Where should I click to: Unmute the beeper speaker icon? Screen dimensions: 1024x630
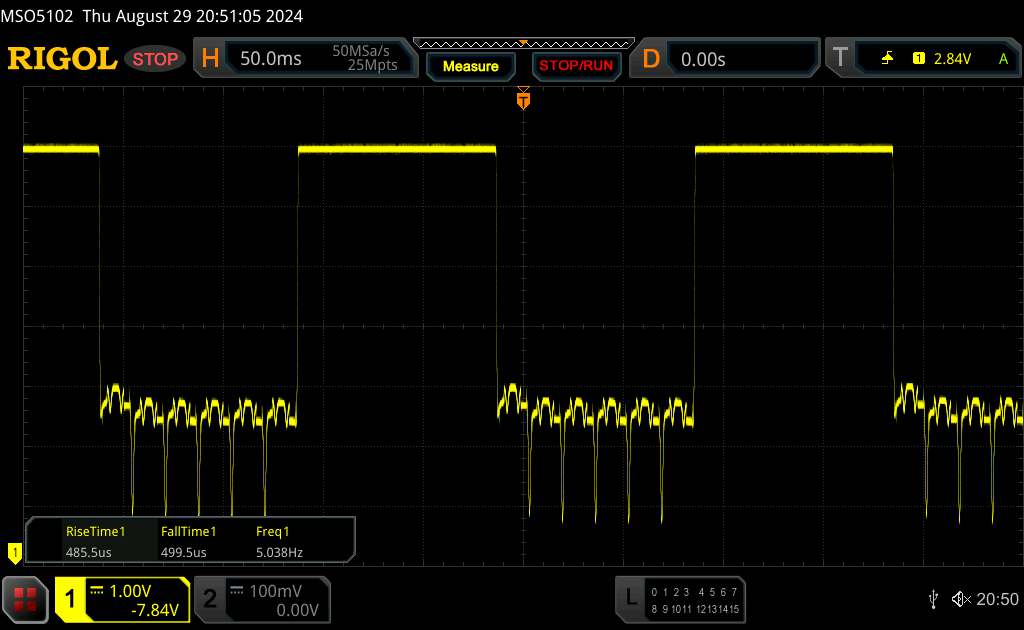[x=960, y=599]
